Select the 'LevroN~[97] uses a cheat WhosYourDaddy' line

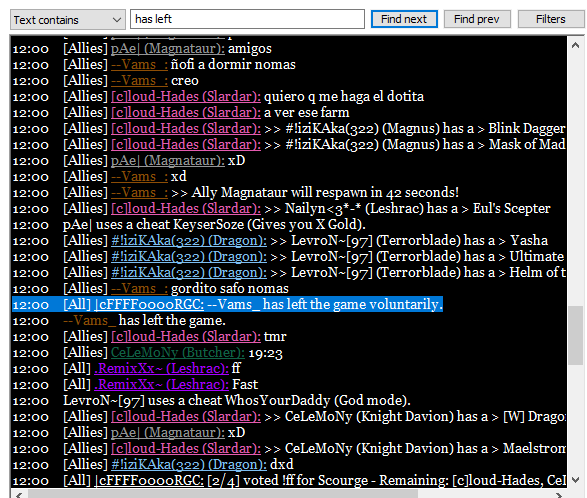pos(237,401)
